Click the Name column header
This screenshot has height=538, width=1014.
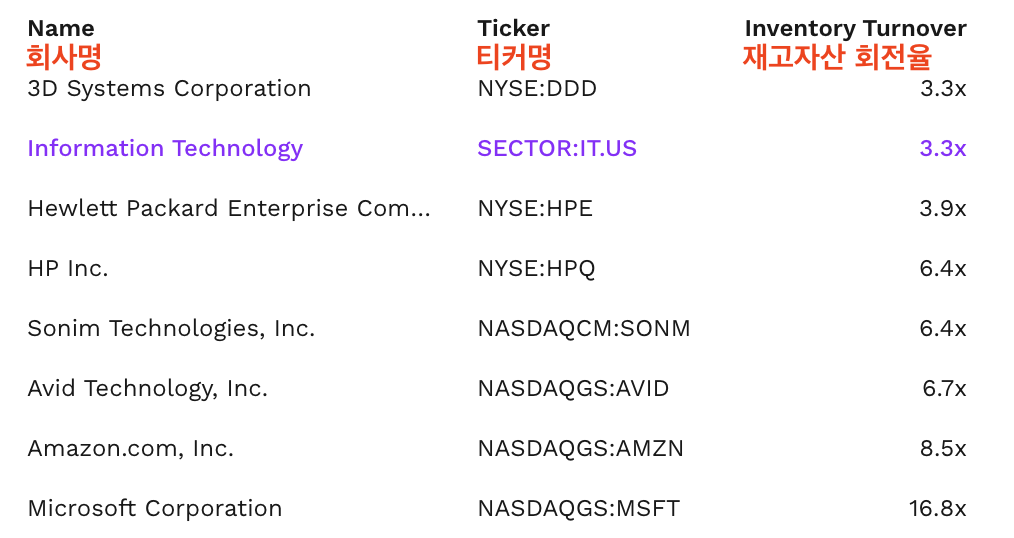click(x=60, y=28)
